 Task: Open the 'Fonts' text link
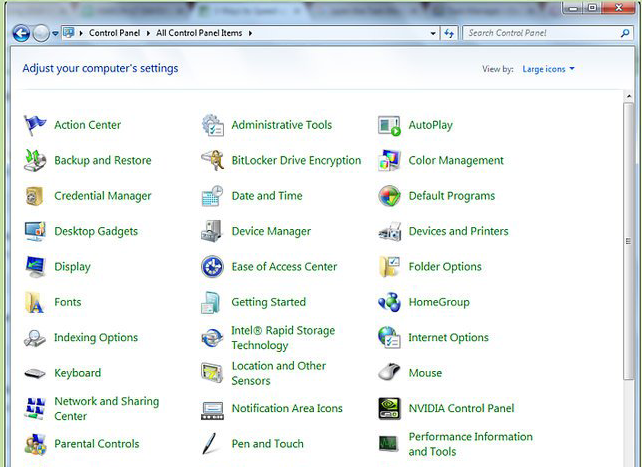[x=68, y=302]
